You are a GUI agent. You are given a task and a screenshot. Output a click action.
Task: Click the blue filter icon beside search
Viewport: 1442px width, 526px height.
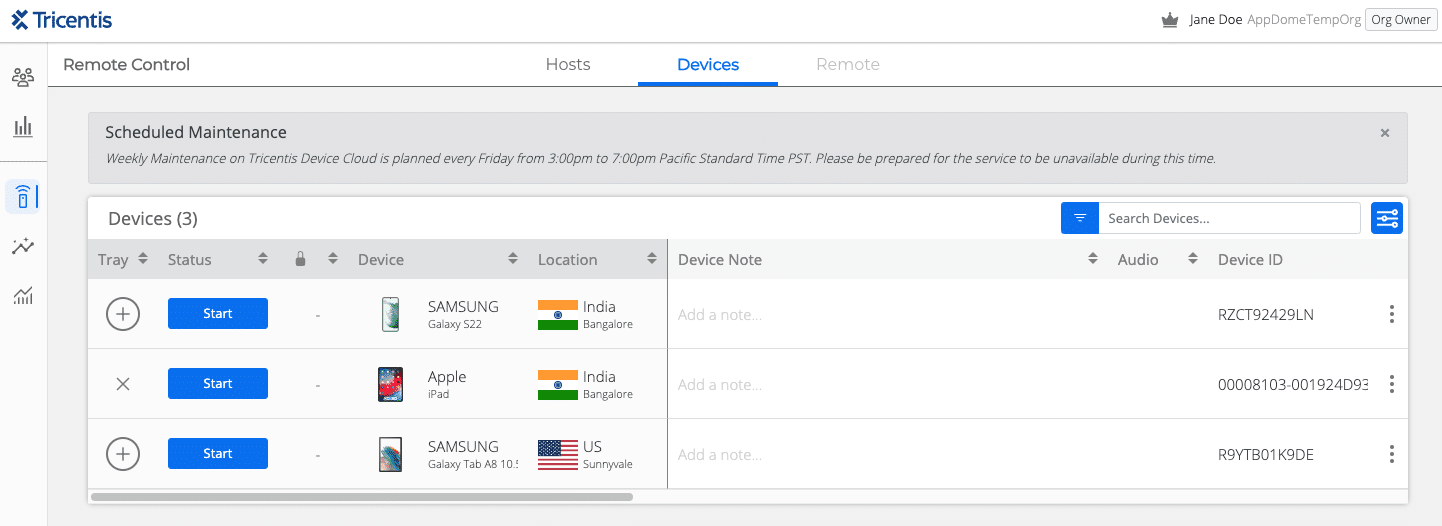pos(1079,218)
